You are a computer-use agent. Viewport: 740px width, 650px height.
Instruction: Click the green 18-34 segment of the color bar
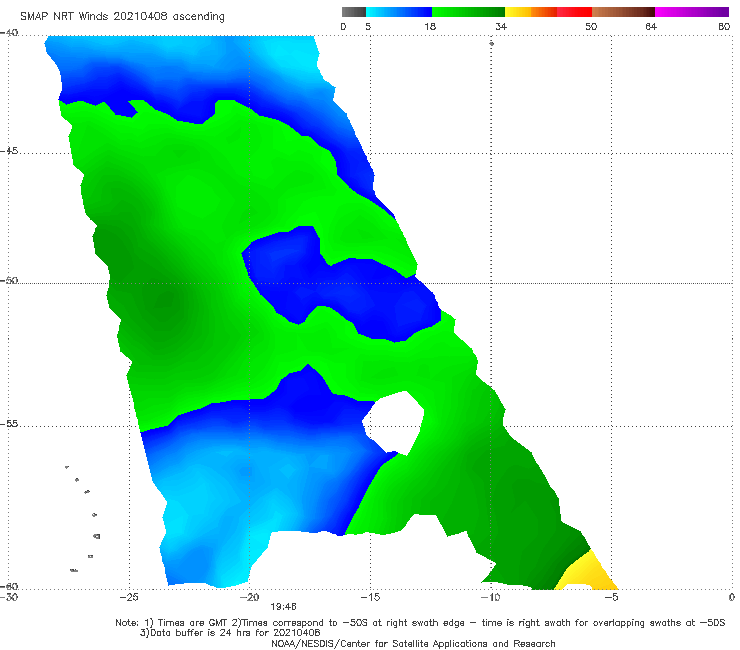click(x=468, y=12)
